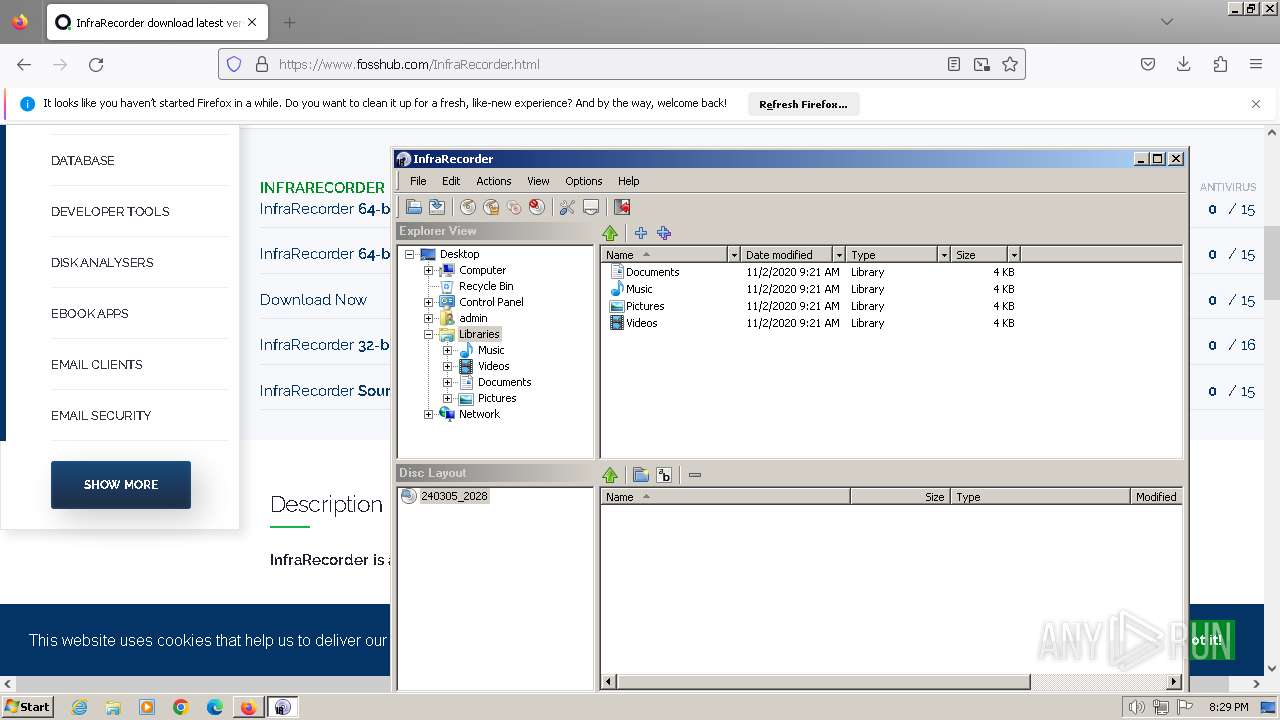Open the Options menu
This screenshot has width=1280, height=720.
(583, 181)
